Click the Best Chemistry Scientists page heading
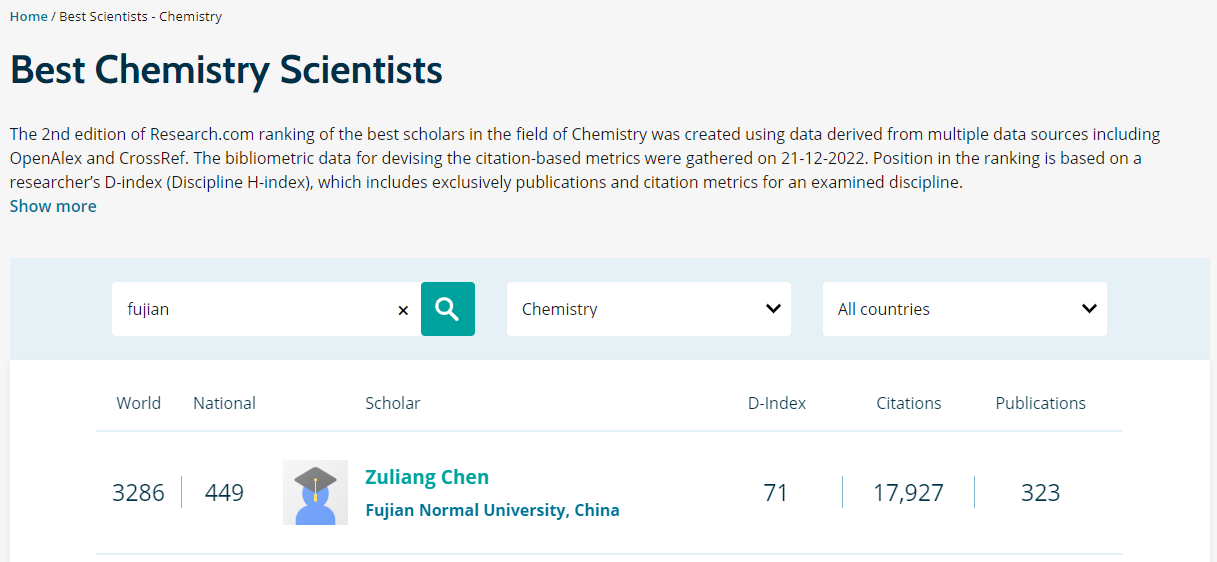1217x562 pixels. pos(226,71)
